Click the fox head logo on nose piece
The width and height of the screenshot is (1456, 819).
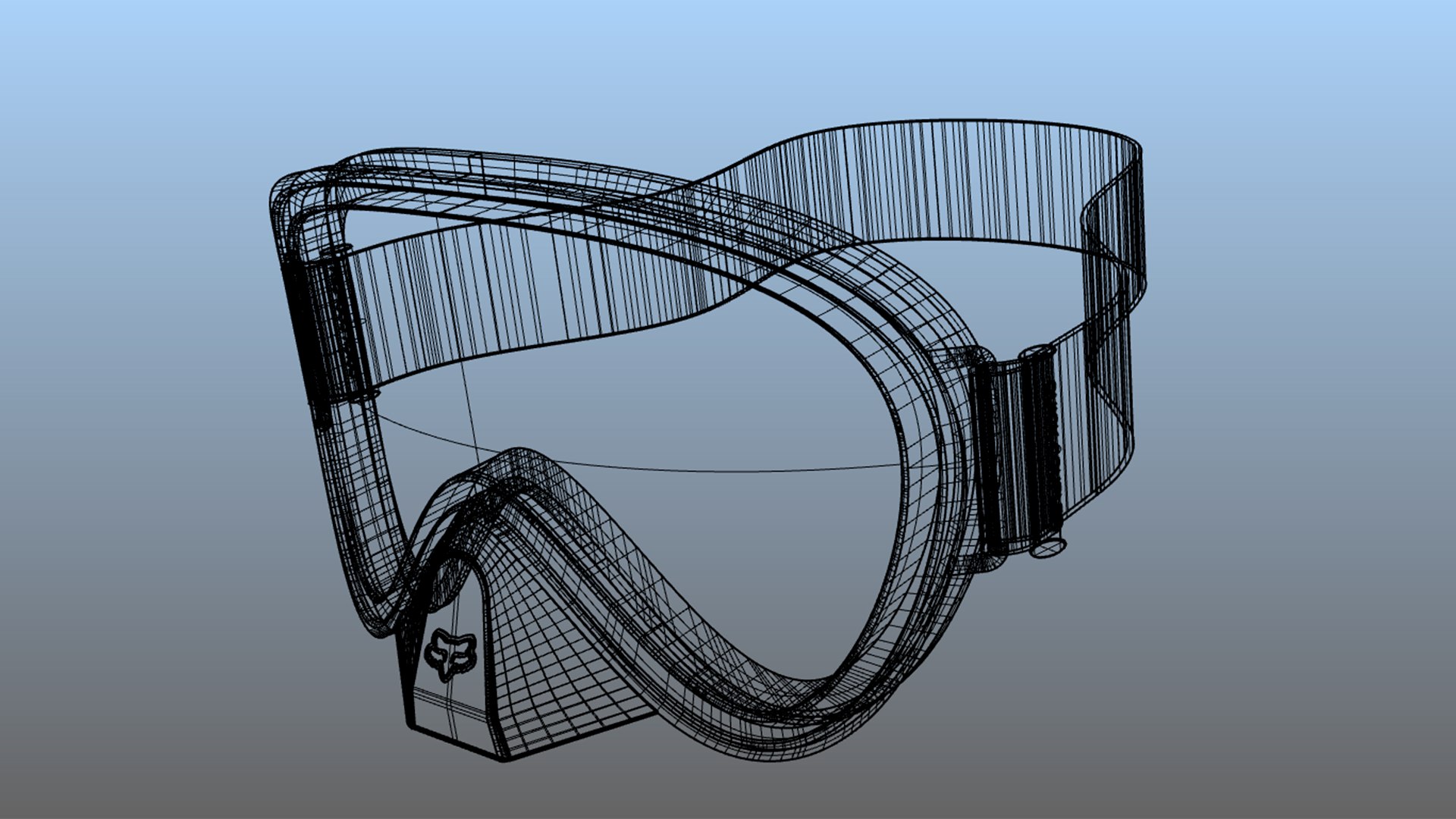[x=449, y=654]
